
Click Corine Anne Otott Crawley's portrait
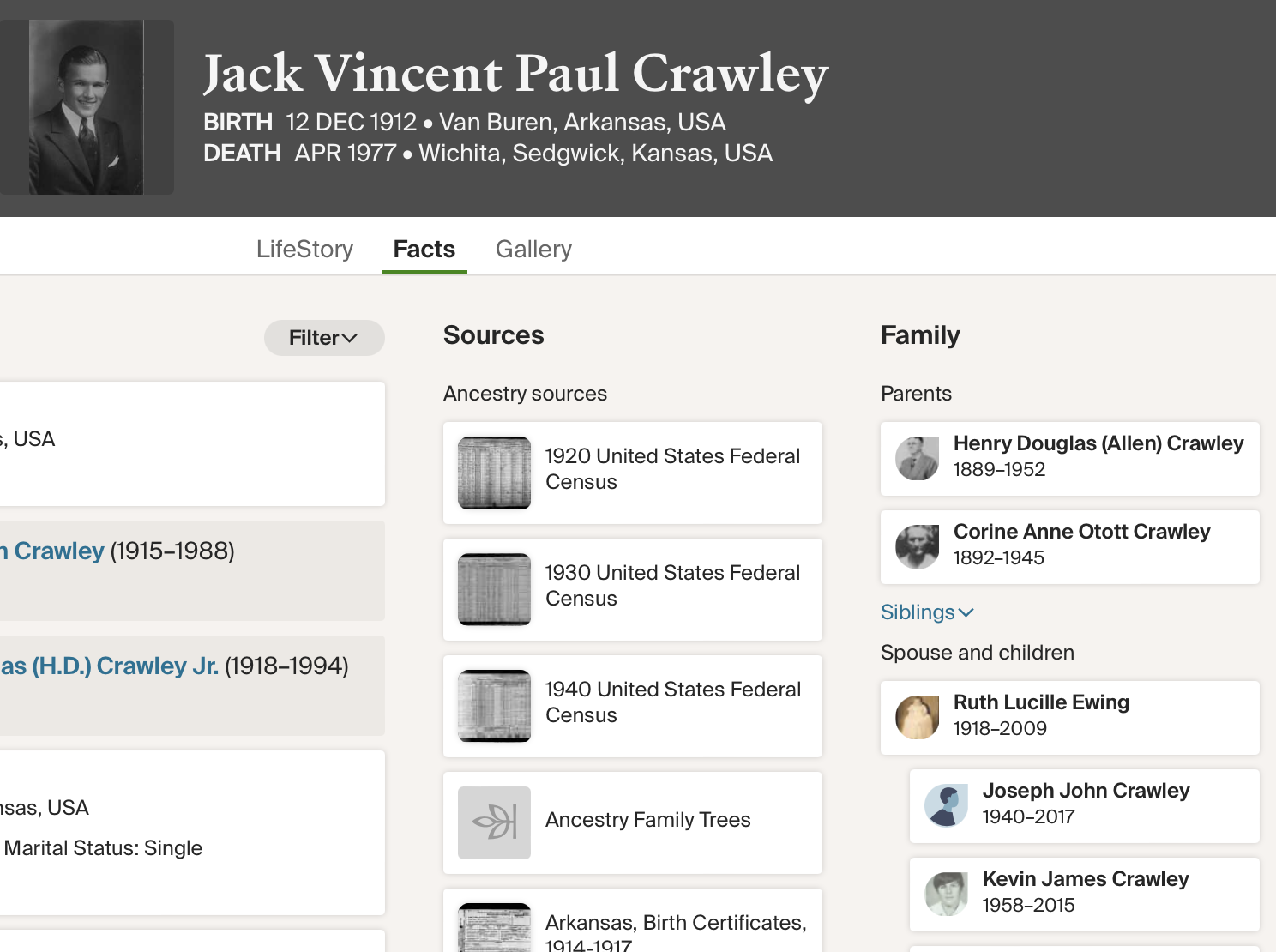point(917,546)
